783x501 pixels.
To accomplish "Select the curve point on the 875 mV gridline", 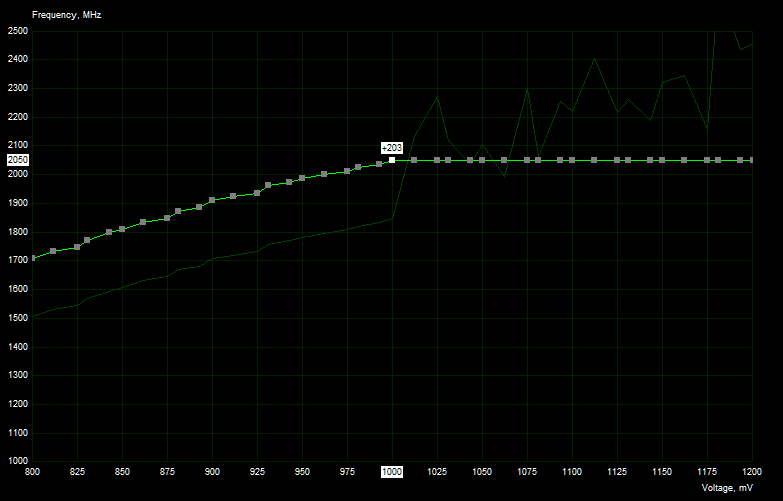I will [x=167, y=218].
